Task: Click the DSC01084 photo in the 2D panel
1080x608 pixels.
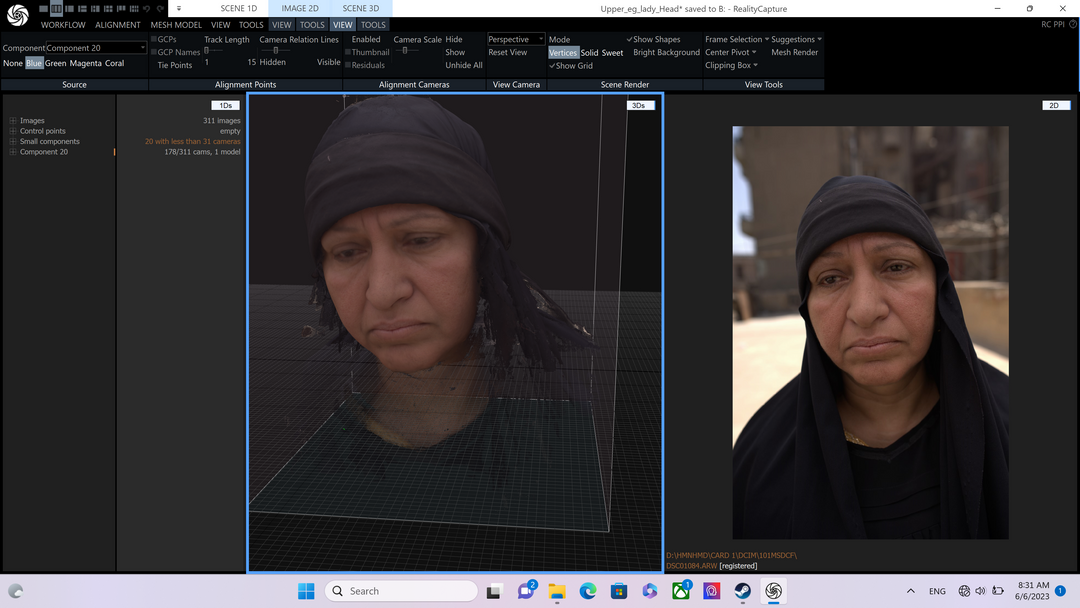Action: pos(870,330)
